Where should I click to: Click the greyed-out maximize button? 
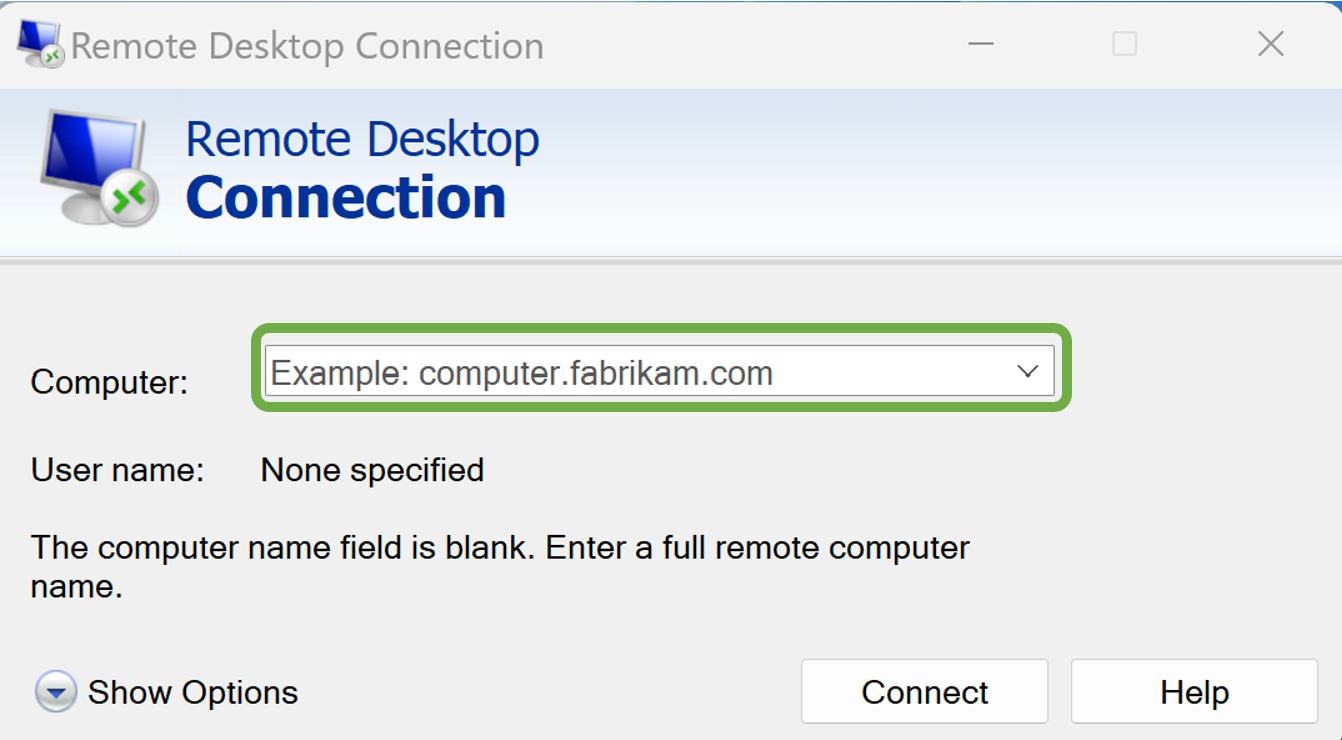pyautogui.click(x=1125, y=44)
